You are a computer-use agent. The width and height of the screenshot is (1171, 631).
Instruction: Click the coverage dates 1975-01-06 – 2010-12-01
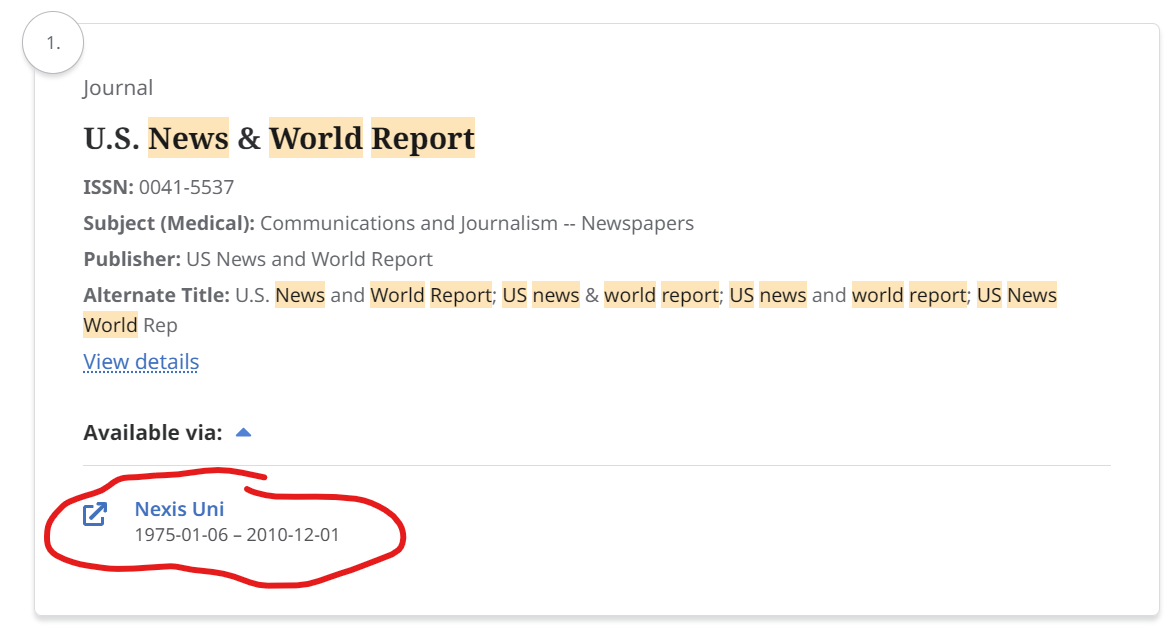pyautogui.click(x=237, y=535)
